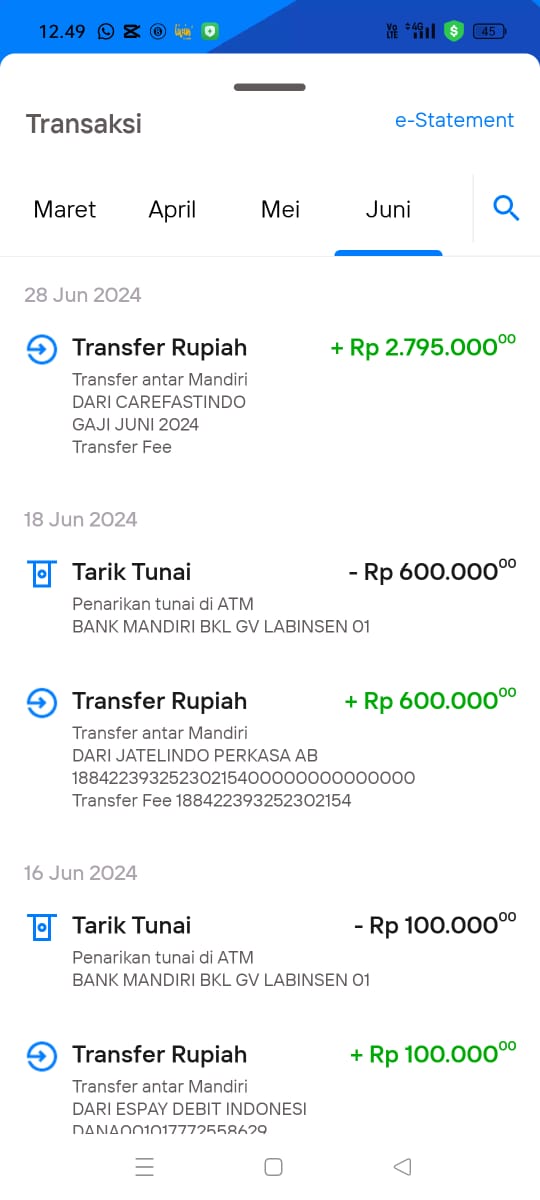Switch to the Maret tab
The height and width of the screenshot is (1200, 540).
65,209
